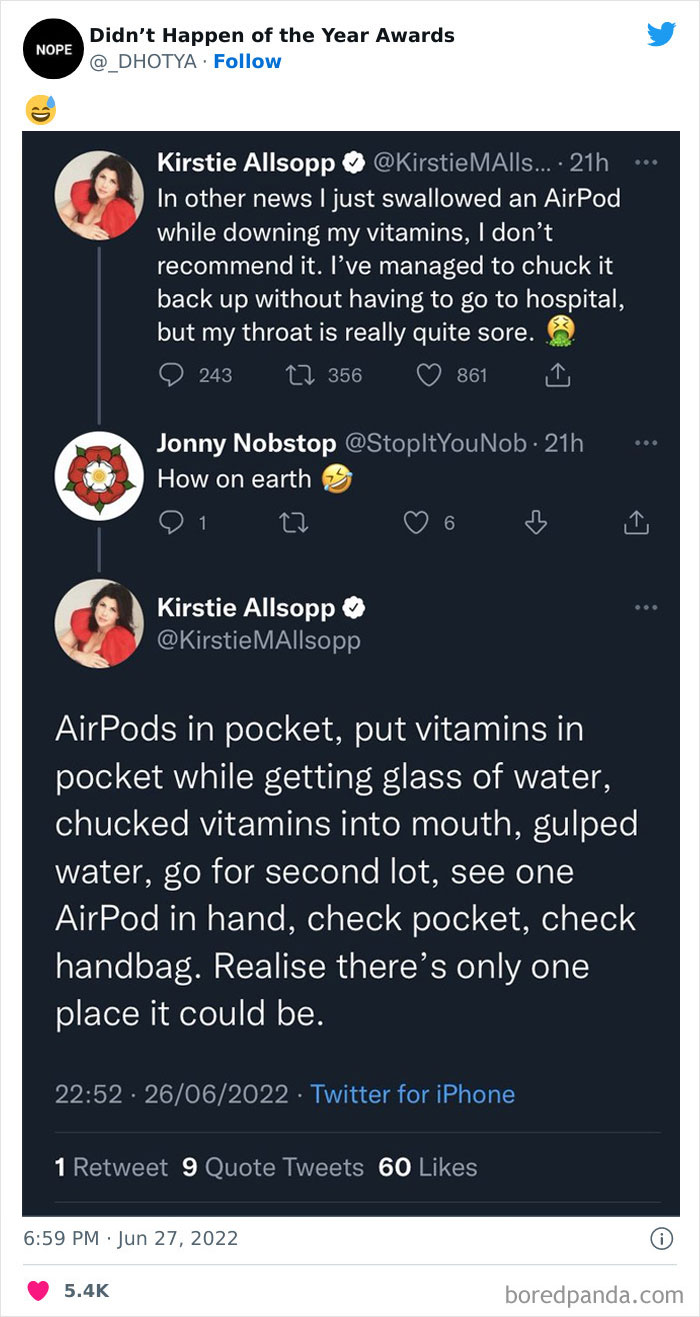Open three-dot menu on Kirstie's bottom tweet
This screenshot has height=1317, width=700.
[647, 607]
